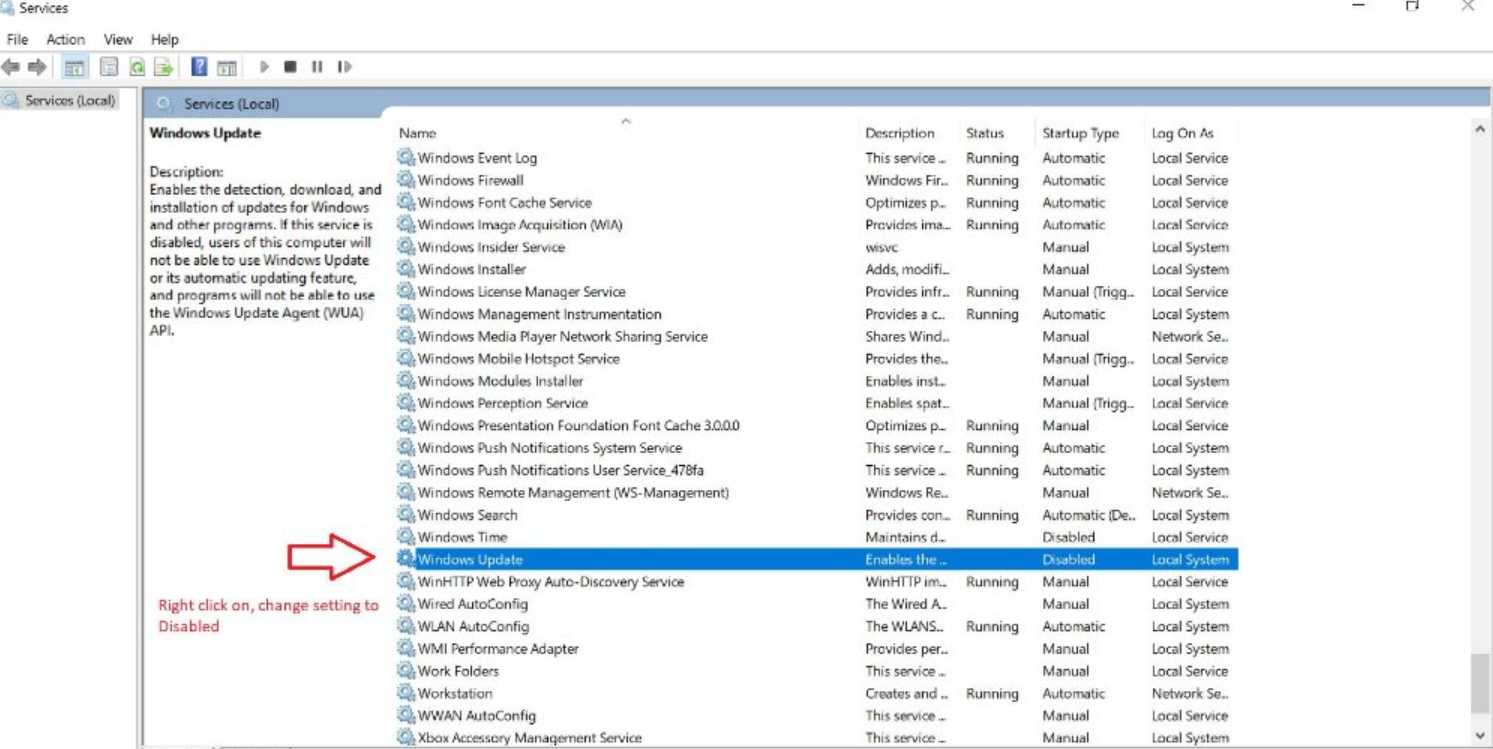
Task: Click the scrollbar down arrow
Action: (1480, 736)
